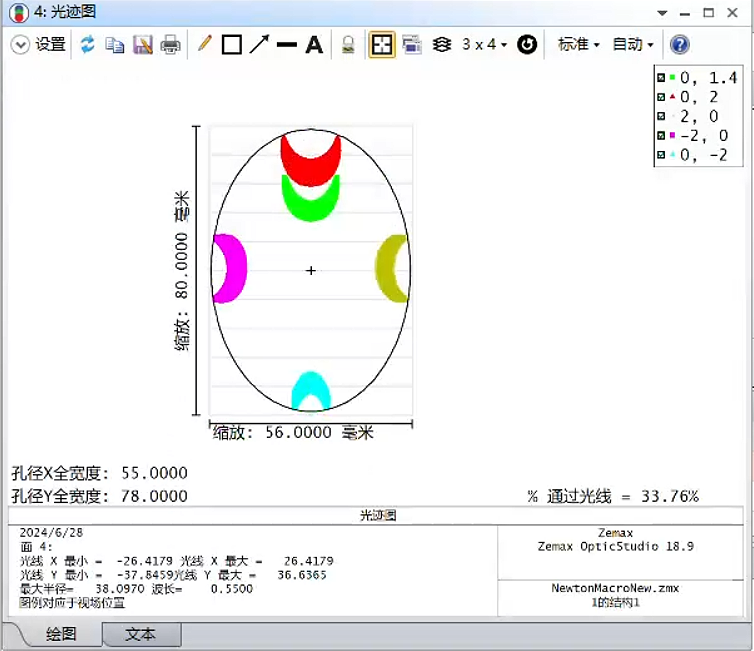
Task: Click the lock window icon
Action: (x=348, y=45)
